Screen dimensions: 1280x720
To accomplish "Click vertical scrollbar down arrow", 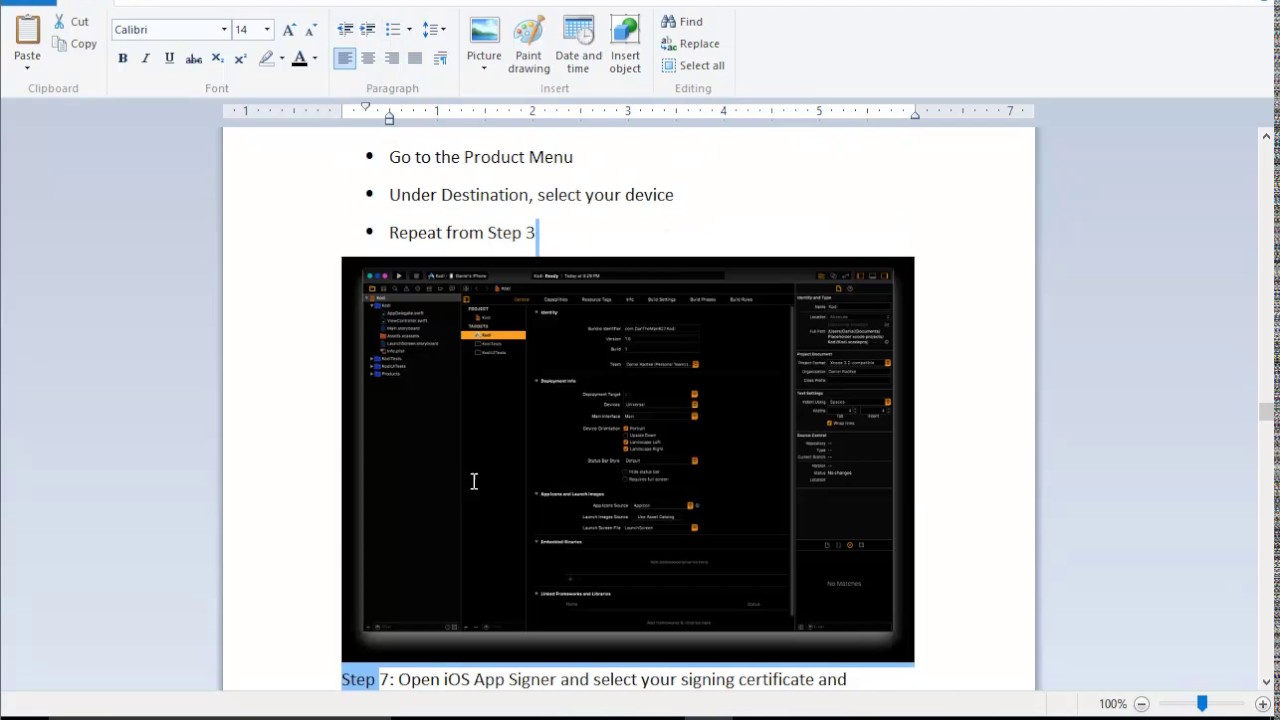I will coord(1267,682).
